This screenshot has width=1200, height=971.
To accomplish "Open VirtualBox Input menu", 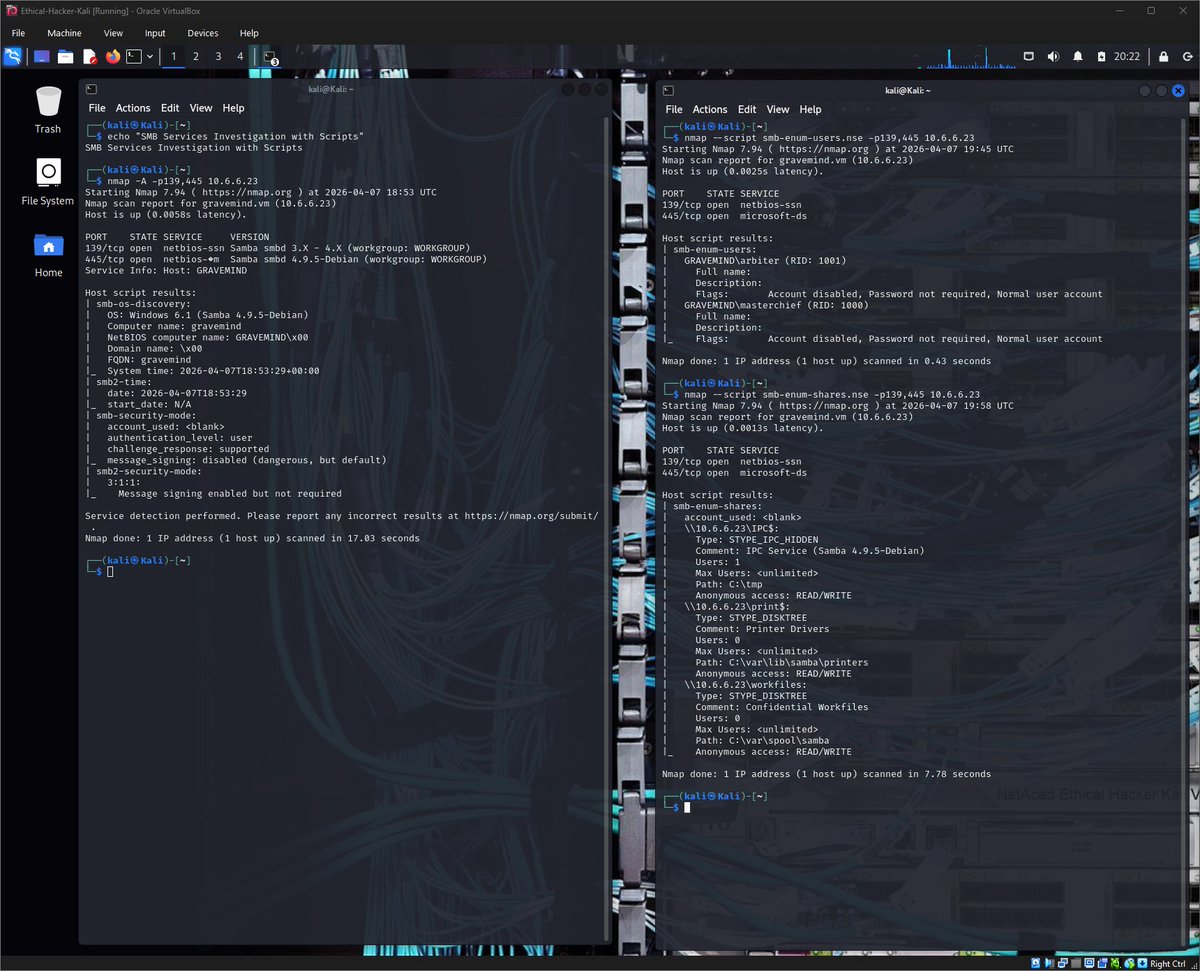I will [155, 33].
